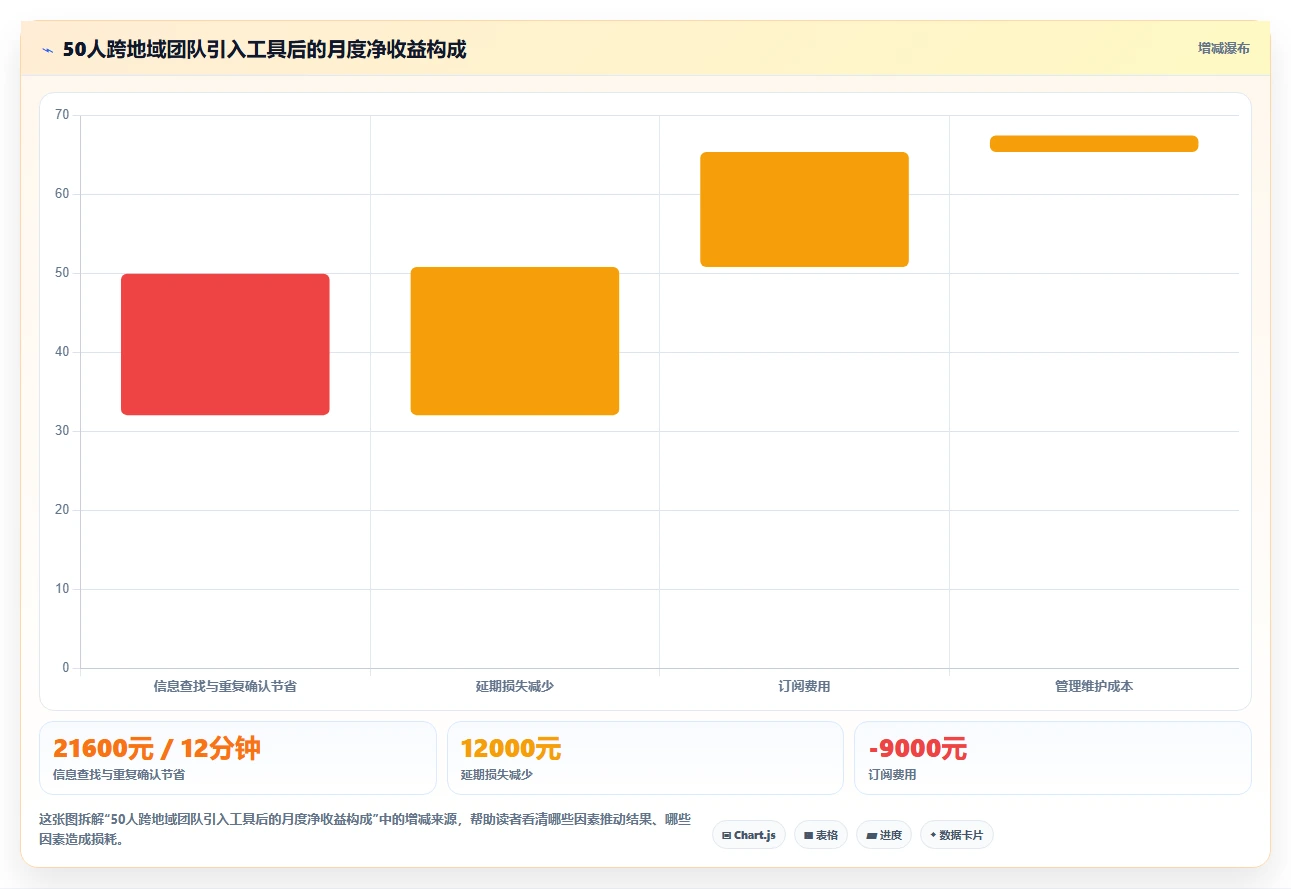Select the 进度 tag chip
Screen dimensions: 1291x889
[884, 835]
